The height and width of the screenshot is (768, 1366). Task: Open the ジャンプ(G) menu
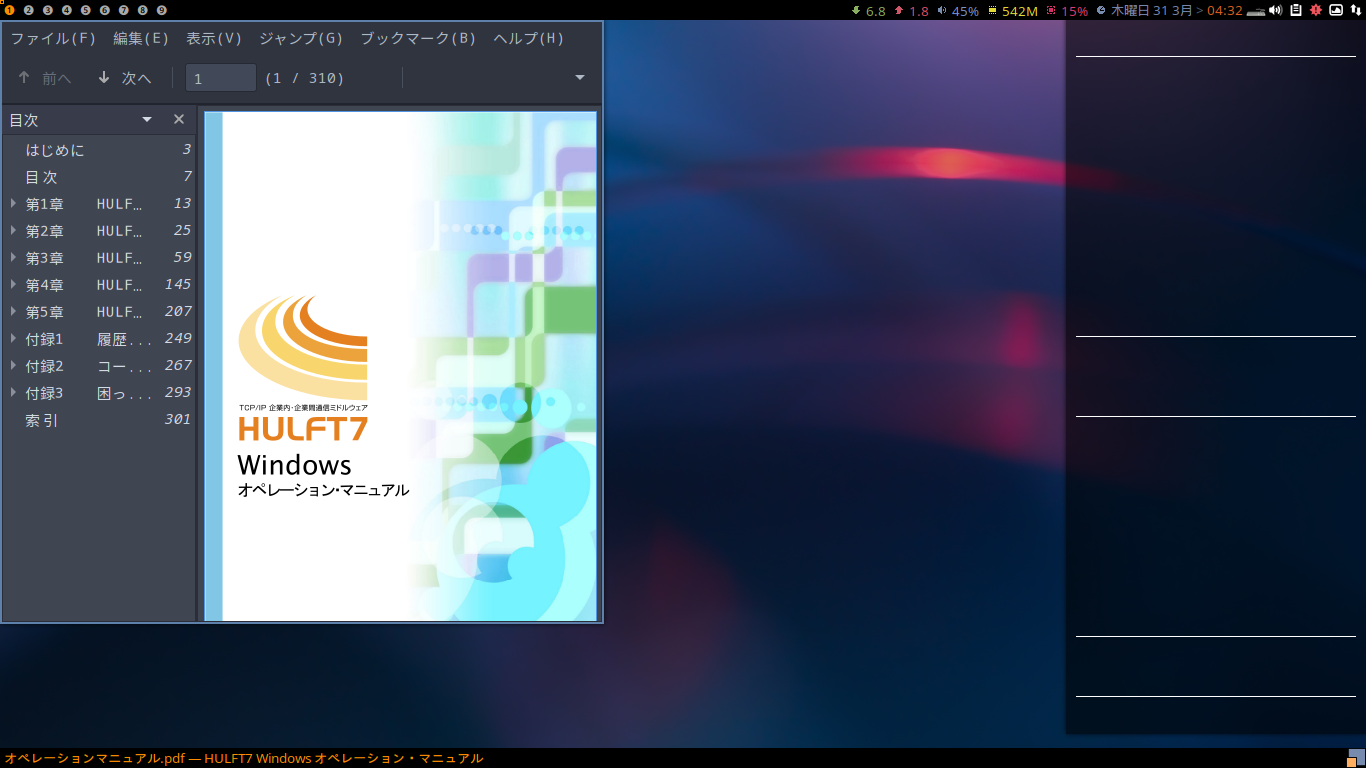point(301,39)
